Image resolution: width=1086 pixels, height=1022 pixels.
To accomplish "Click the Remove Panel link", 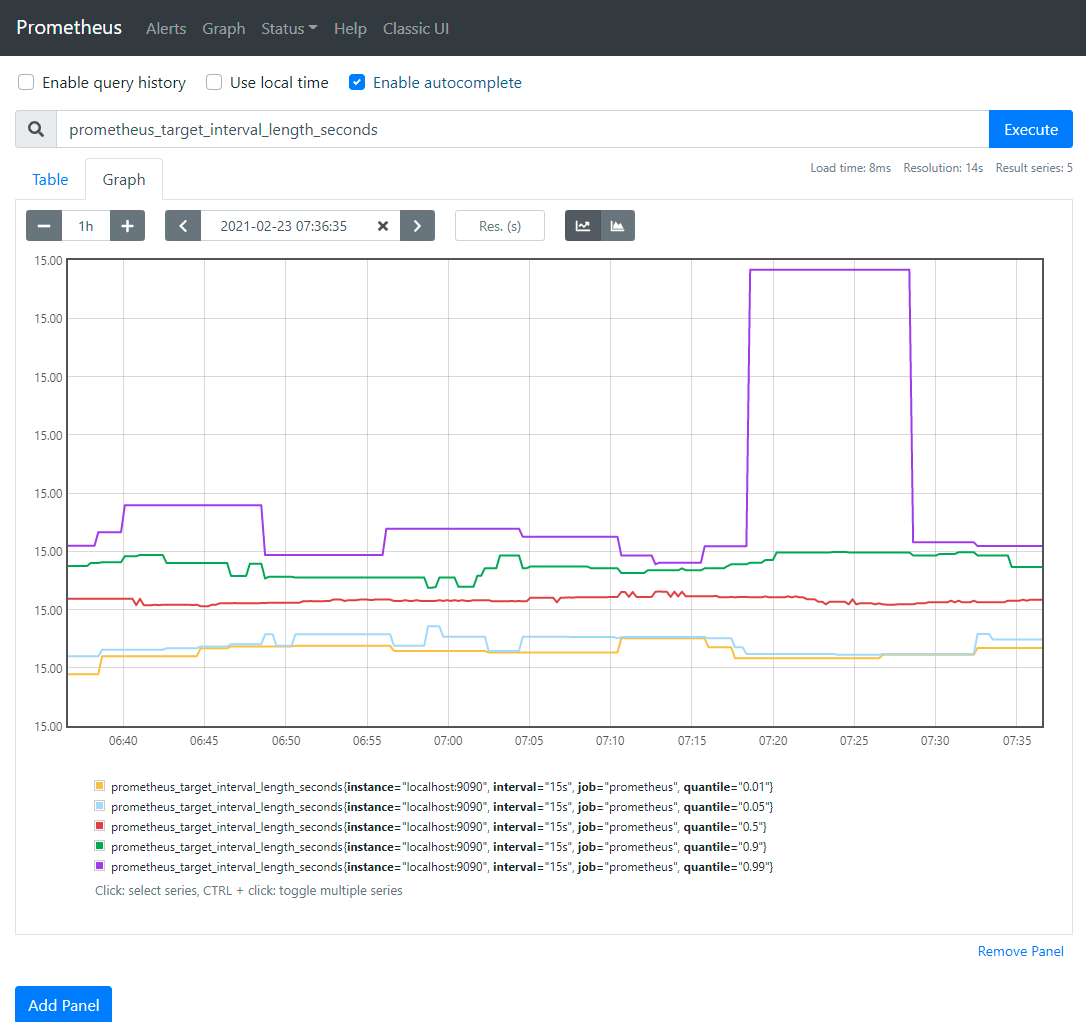I will click(1020, 951).
